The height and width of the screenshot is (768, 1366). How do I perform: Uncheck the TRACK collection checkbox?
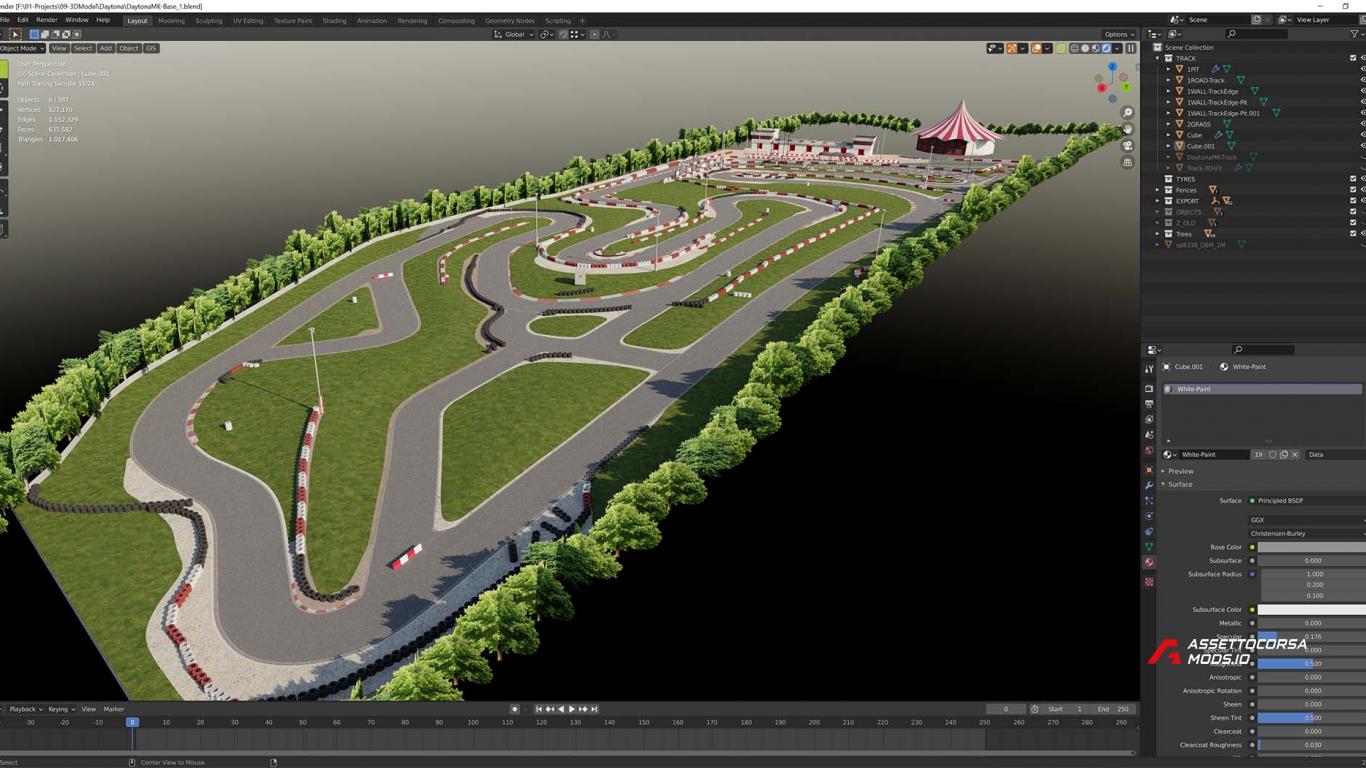(1353, 58)
